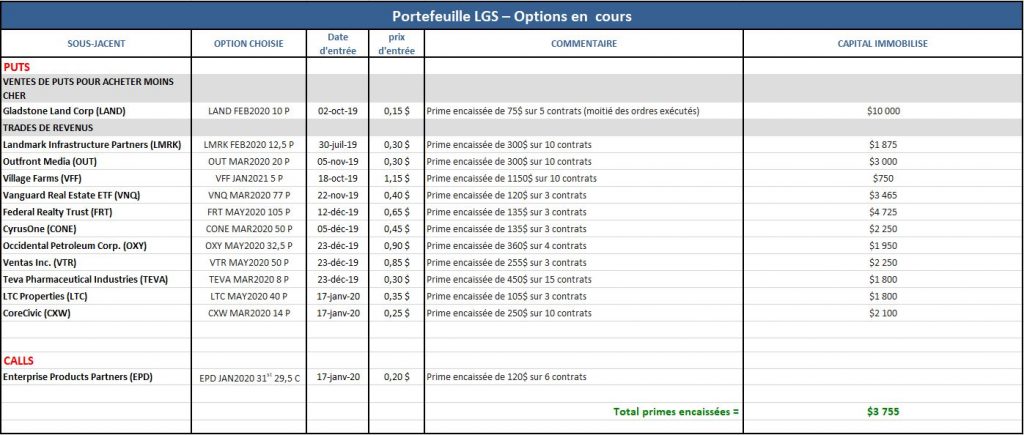Select the TRADES DE REVENUS row
Image resolution: width=1024 pixels, height=435 pixels.
[x=512, y=128]
